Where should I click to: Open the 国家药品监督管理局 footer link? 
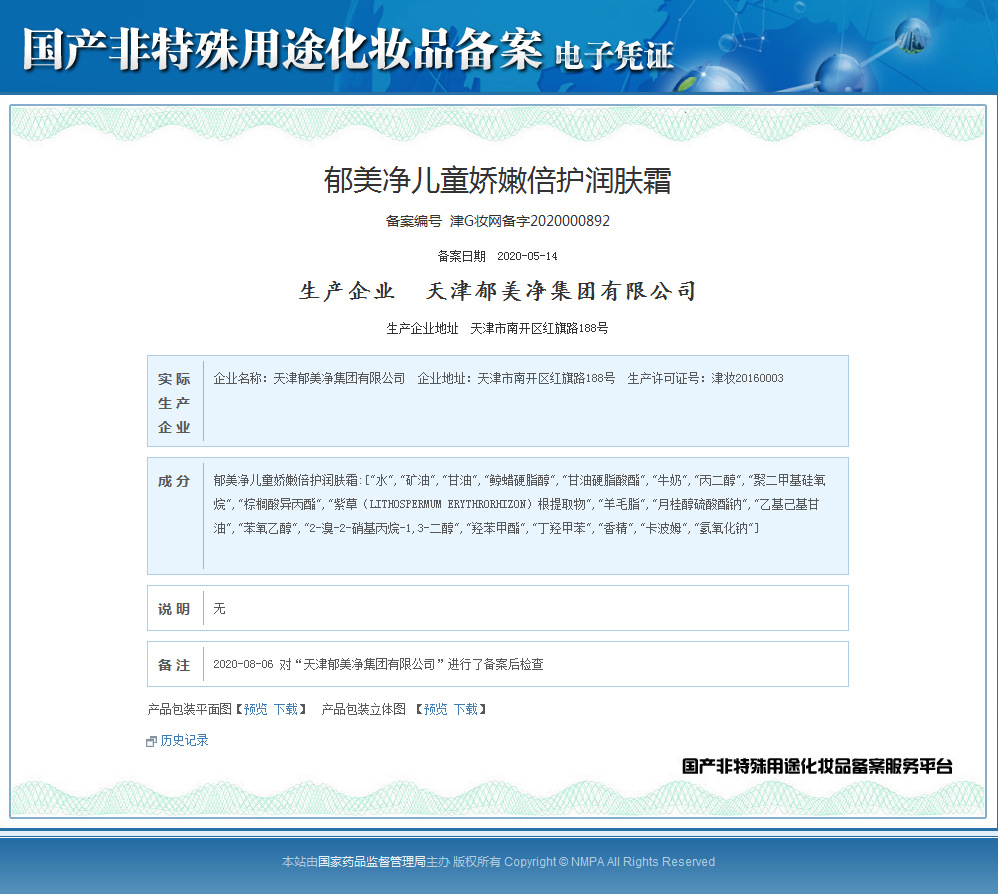click(x=371, y=862)
